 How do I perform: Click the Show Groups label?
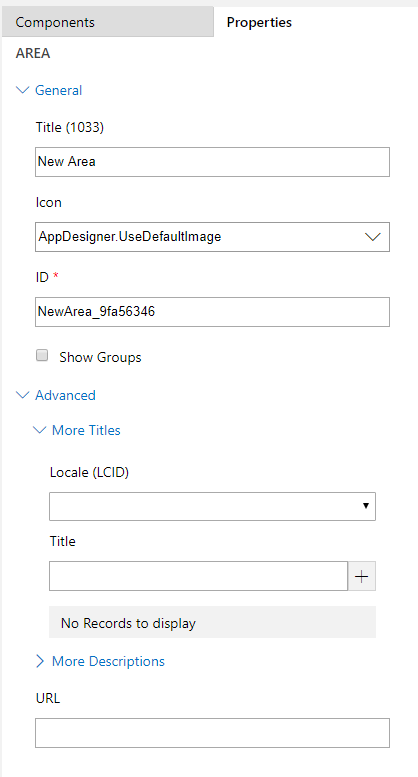(100, 357)
